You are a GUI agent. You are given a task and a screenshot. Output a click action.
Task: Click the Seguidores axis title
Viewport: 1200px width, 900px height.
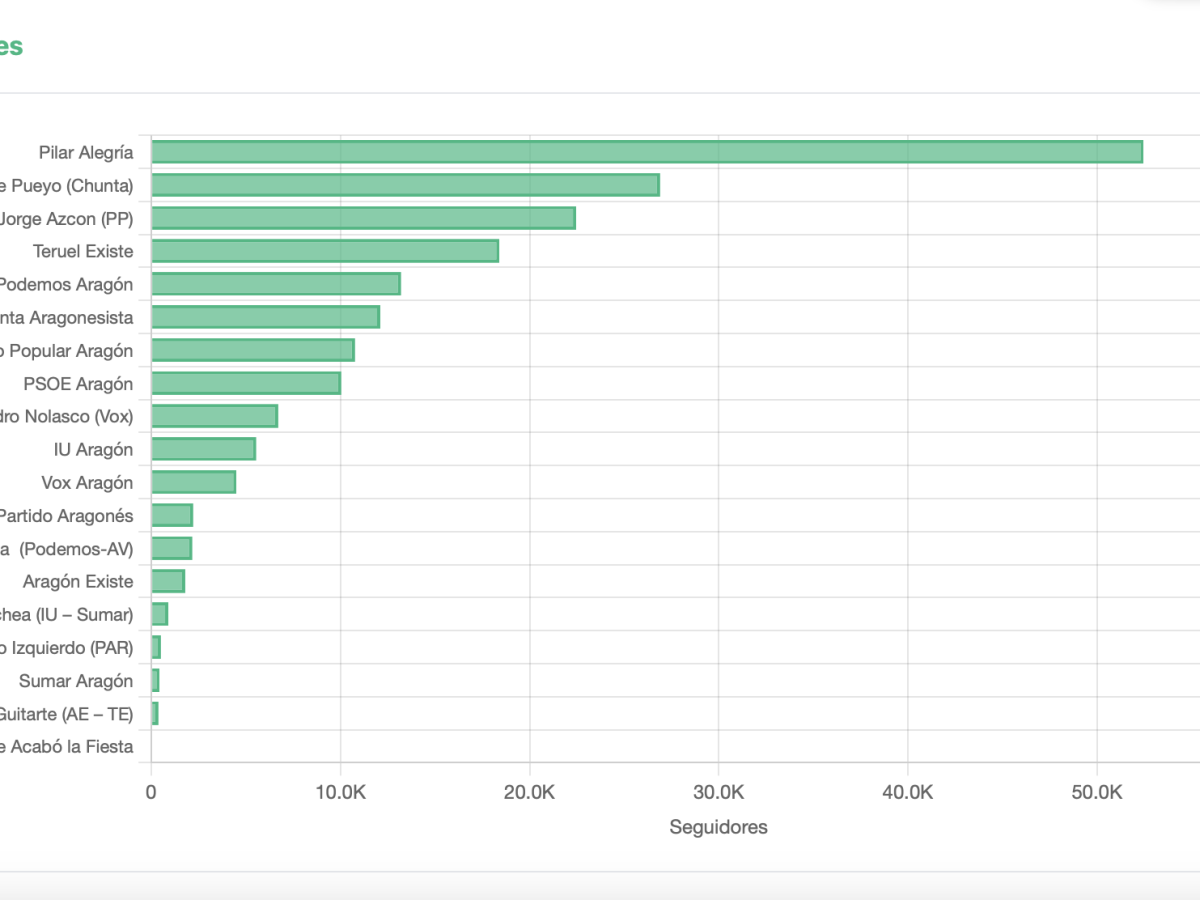pyautogui.click(x=718, y=827)
